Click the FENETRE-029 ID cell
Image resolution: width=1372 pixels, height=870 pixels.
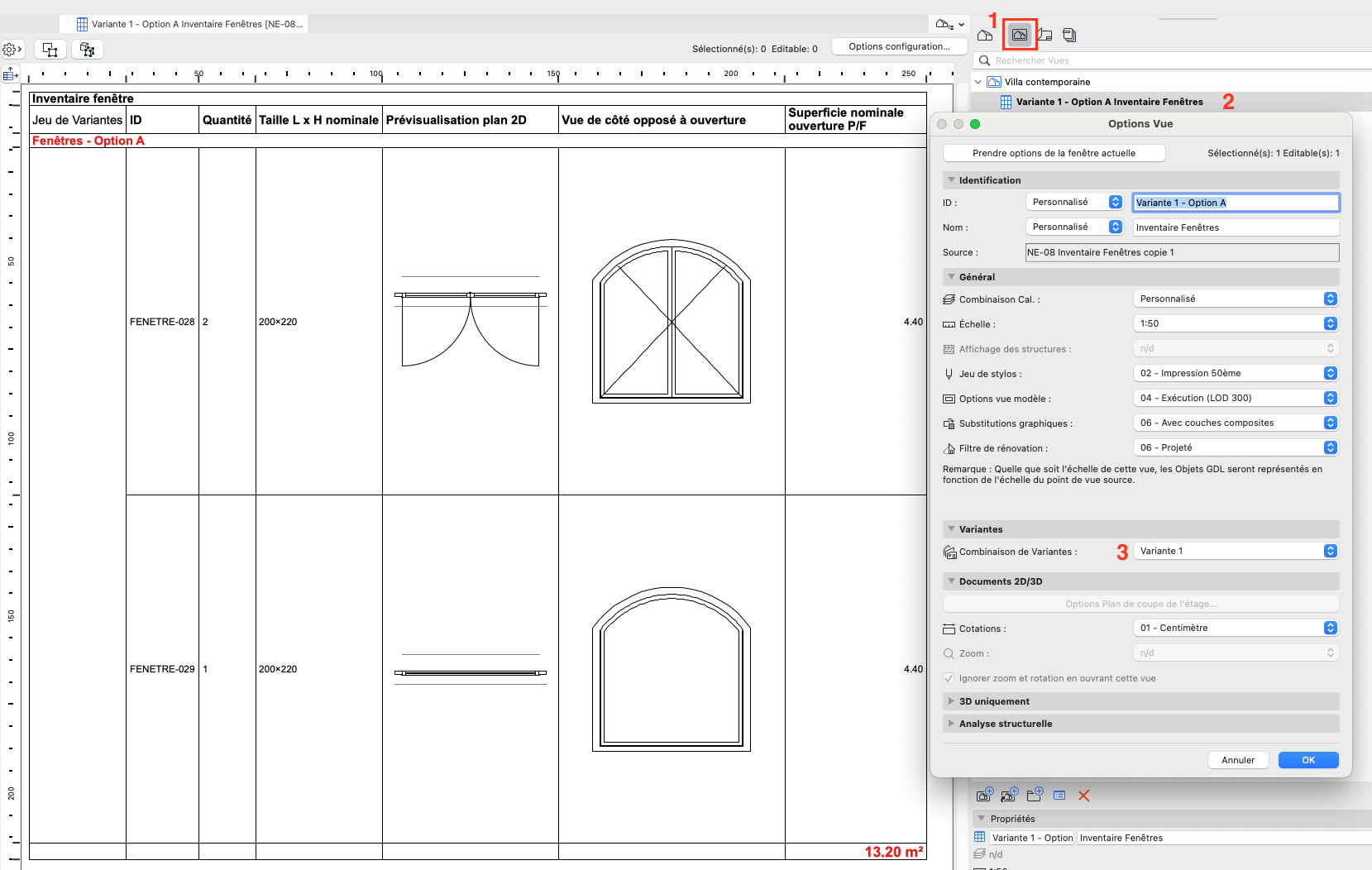pos(162,669)
